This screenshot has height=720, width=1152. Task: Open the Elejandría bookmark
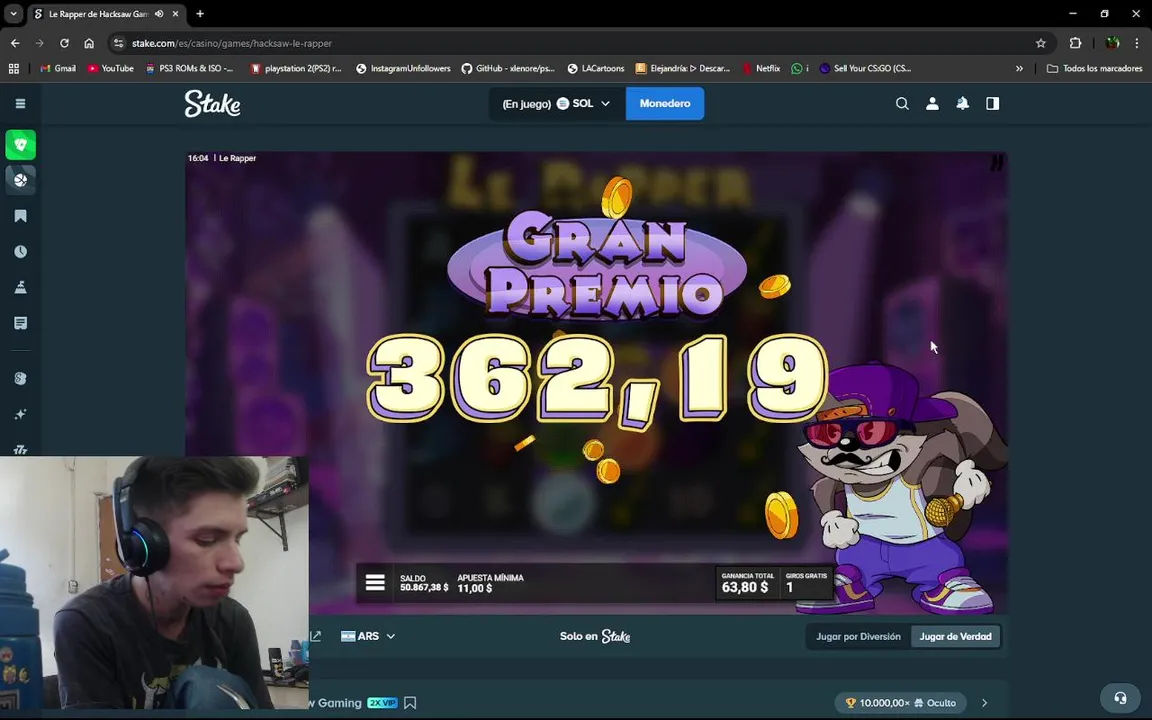[x=683, y=68]
